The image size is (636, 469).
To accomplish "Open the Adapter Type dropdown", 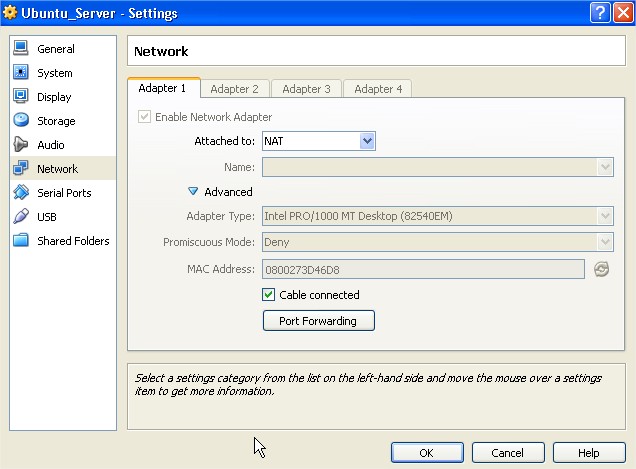I will (x=437, y=216).
